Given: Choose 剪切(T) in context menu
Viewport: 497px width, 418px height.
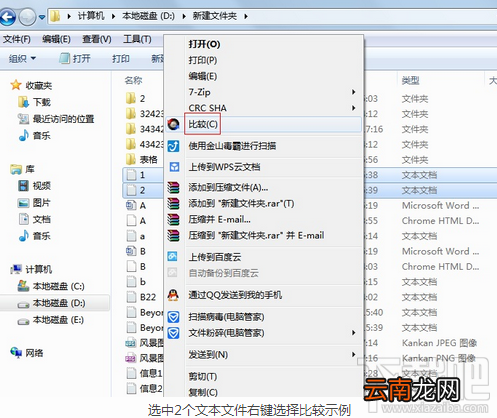Looking at the screenshot, I should coord(203,377).
